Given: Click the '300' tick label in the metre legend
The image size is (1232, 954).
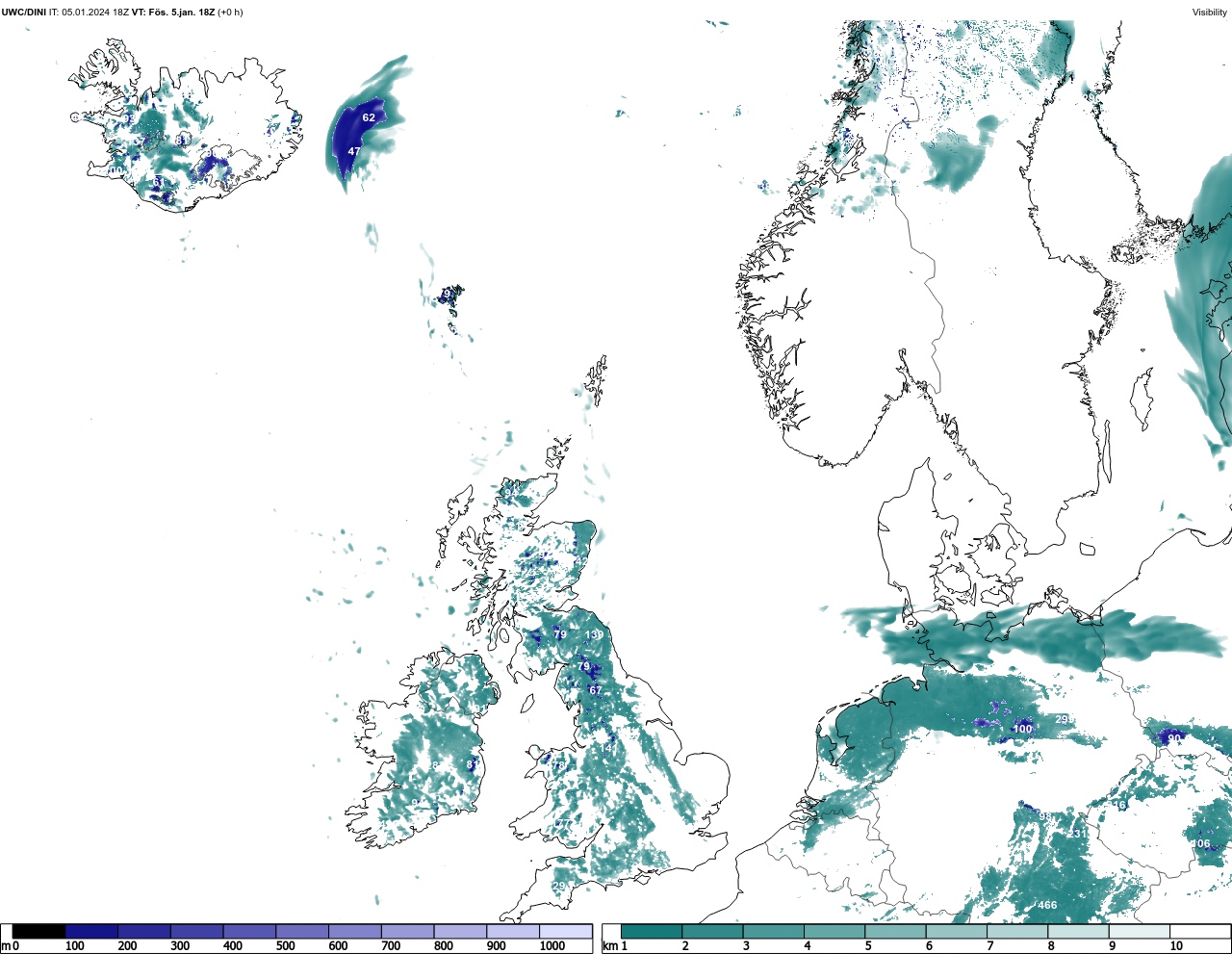Looking at the screenshot, I should pyautogui.click(x=180, y=946).
